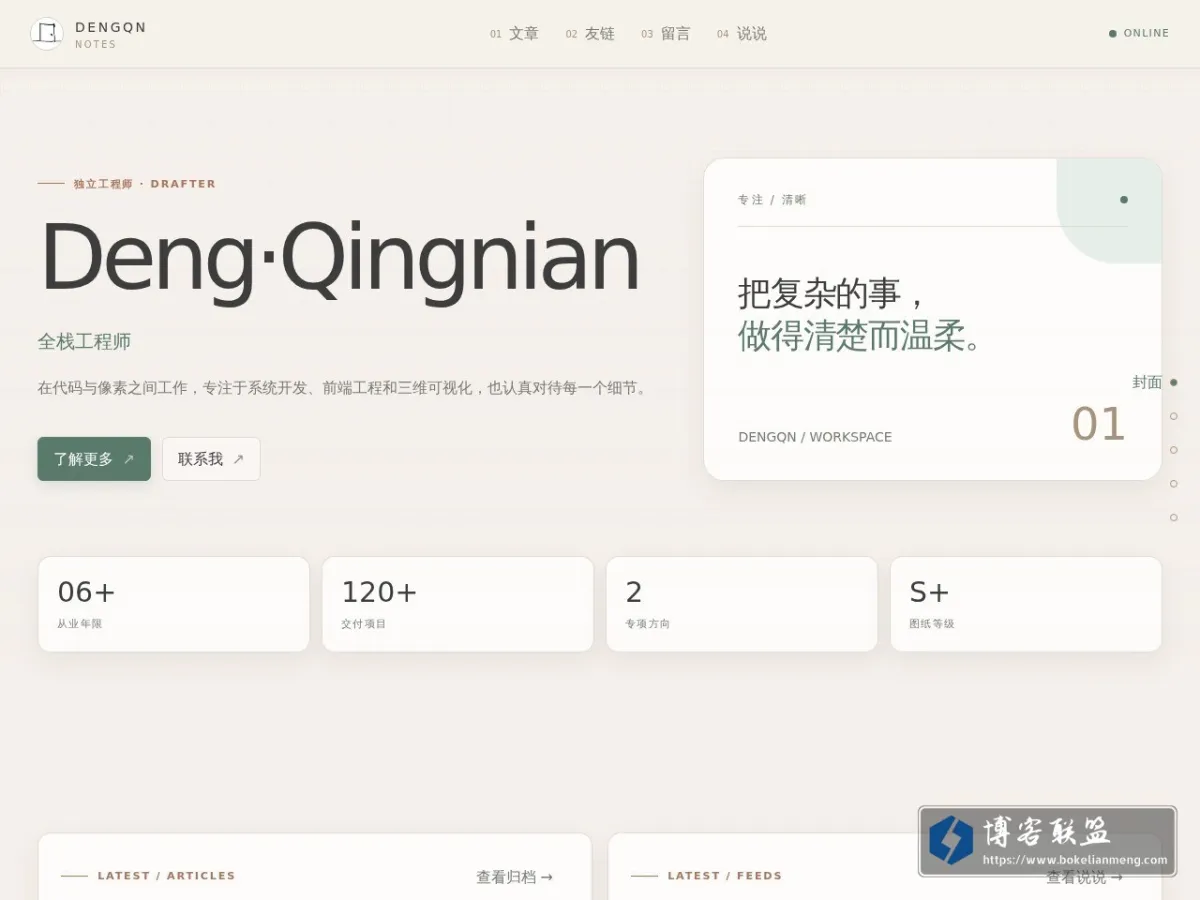Select the second page indicator dot

[1174, 416]
